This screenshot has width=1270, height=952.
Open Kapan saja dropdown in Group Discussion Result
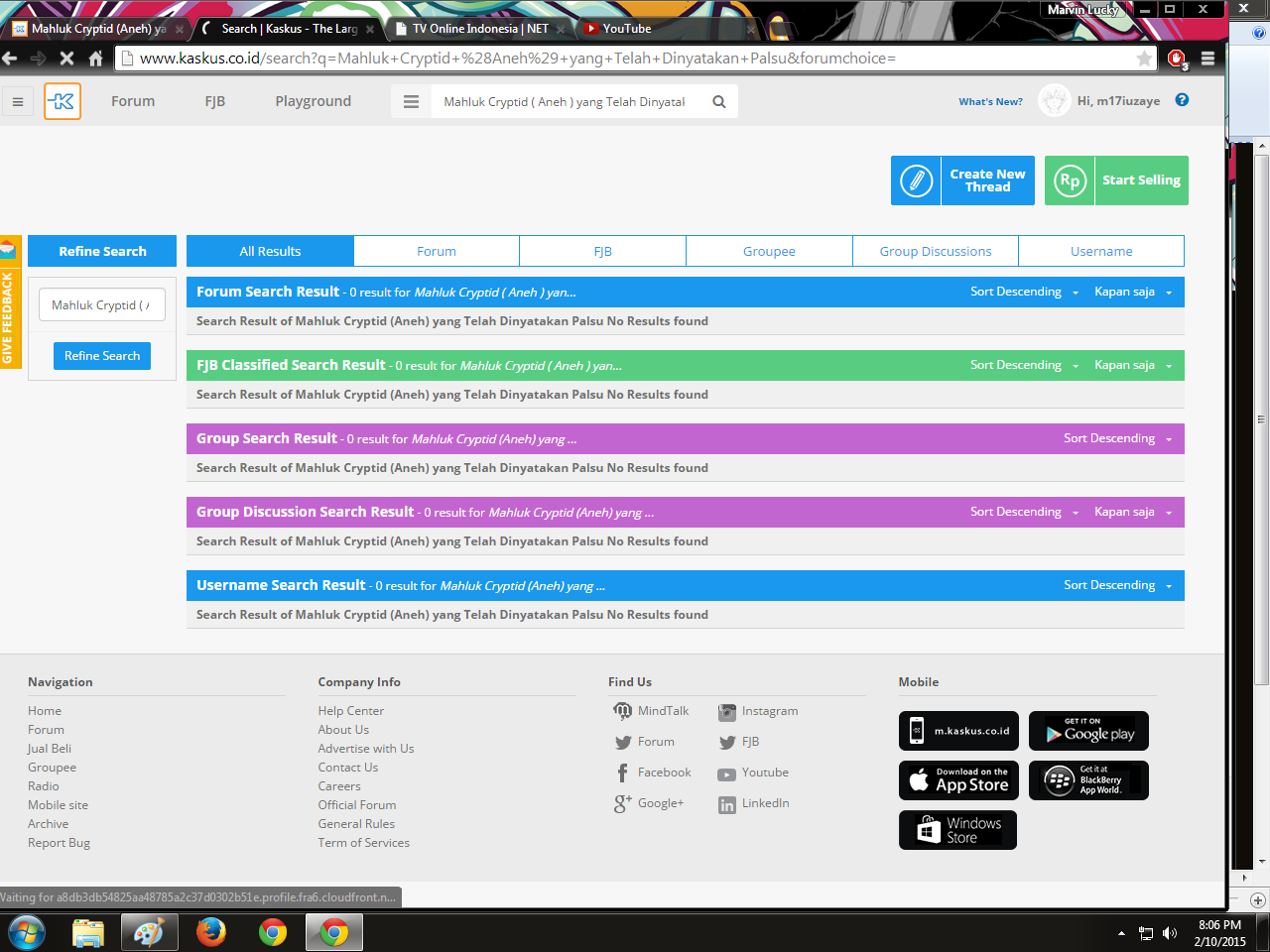[1133, 512]
